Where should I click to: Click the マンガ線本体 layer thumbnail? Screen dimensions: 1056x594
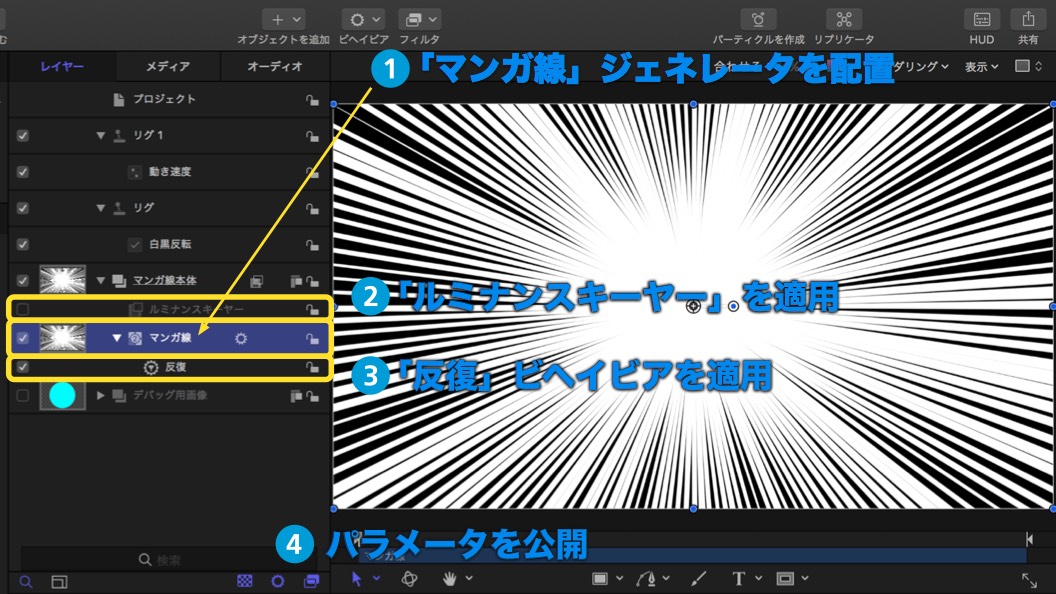click(62, 279)
